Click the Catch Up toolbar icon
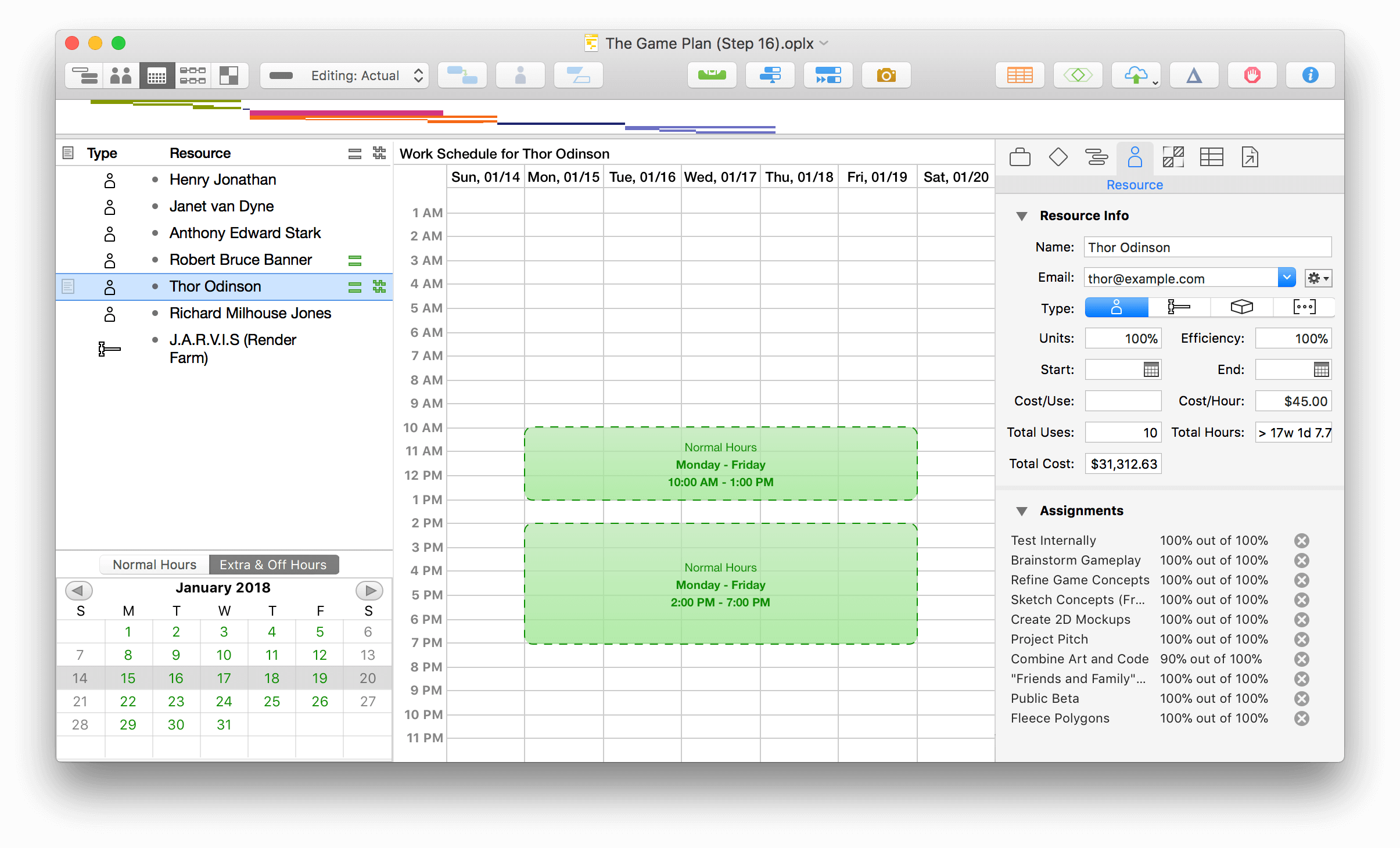 click(770, 76)
